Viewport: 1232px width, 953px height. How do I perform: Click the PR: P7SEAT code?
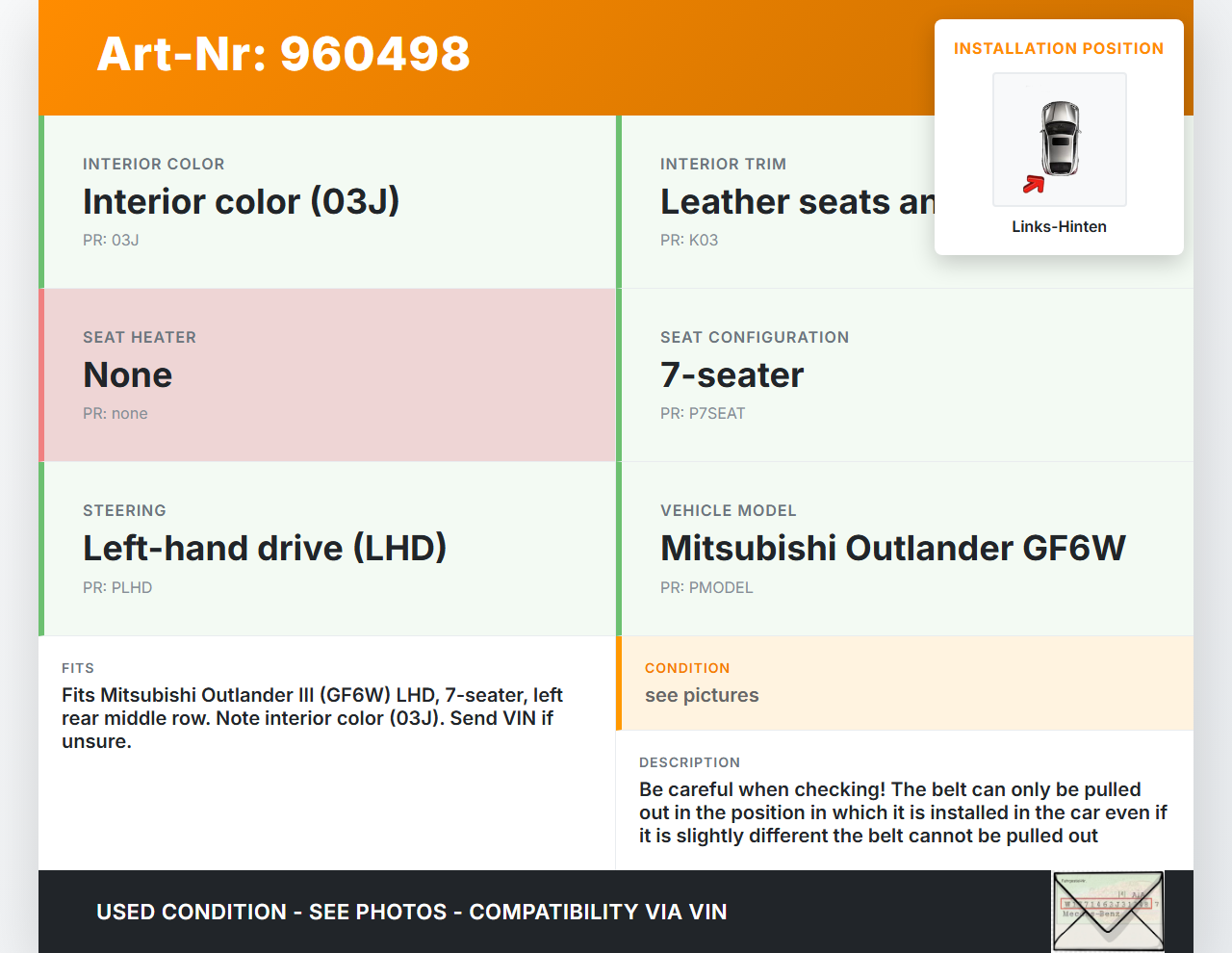703,413
